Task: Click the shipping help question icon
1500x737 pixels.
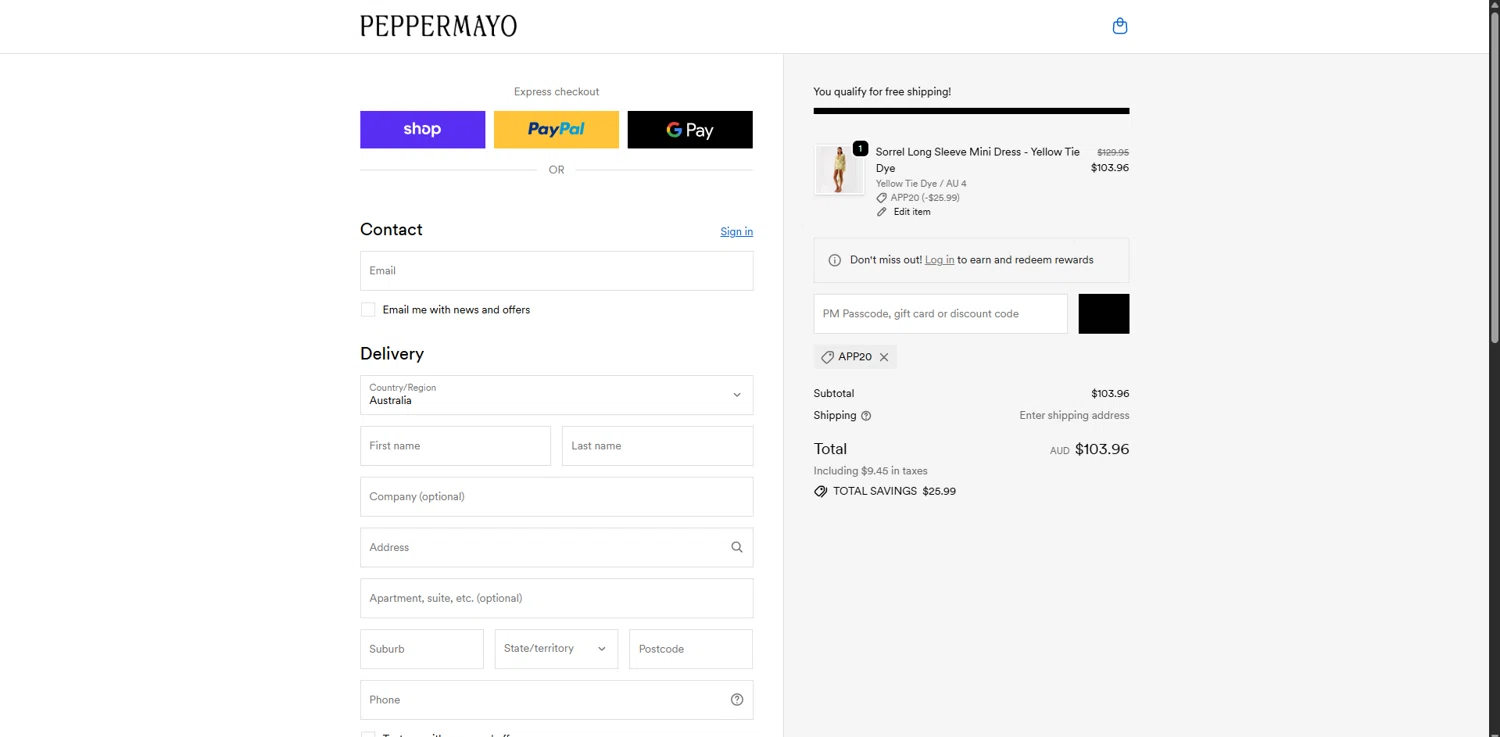Action: (866, 416)
